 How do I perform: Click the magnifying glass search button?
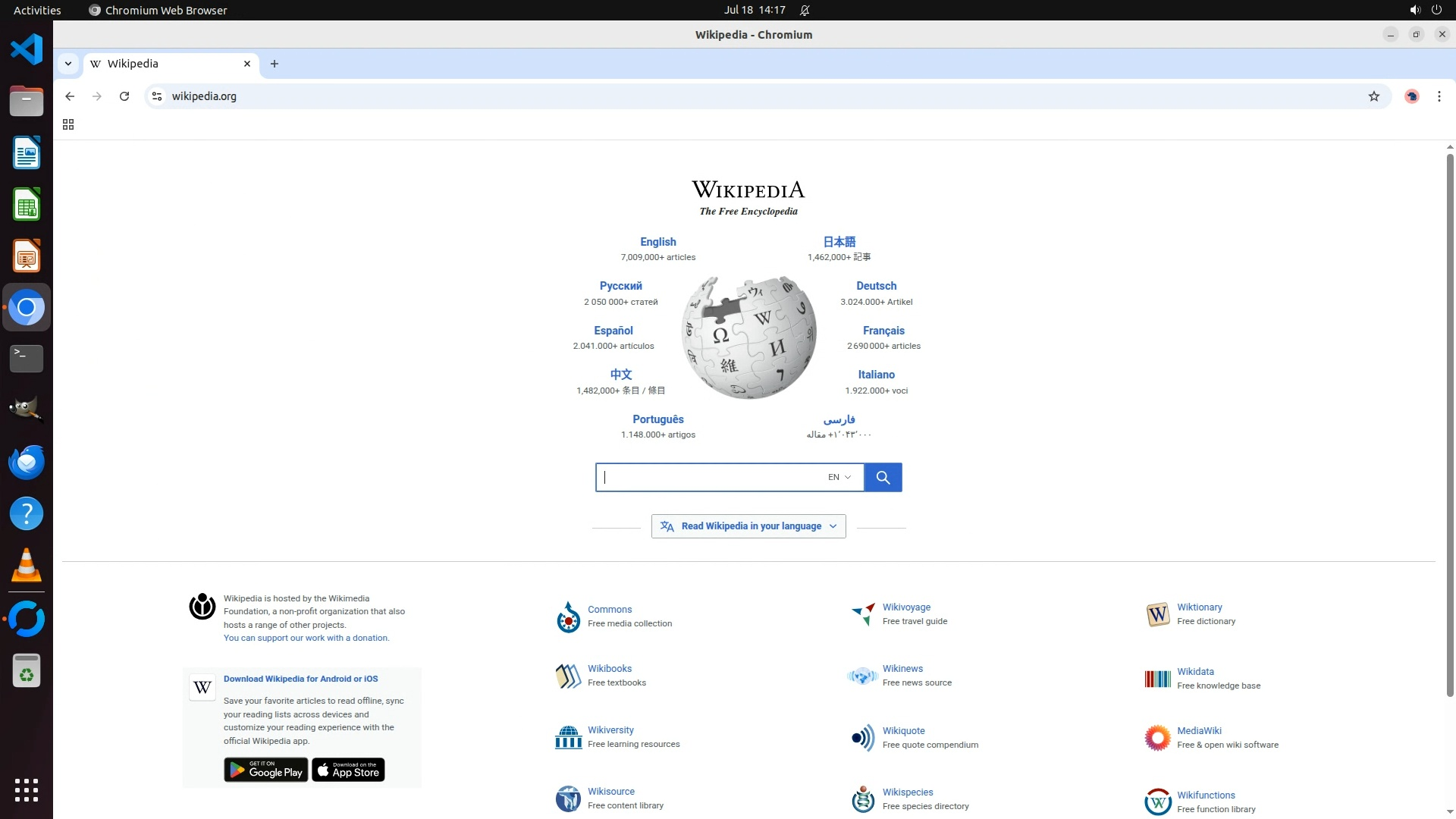tap(883, 477)
